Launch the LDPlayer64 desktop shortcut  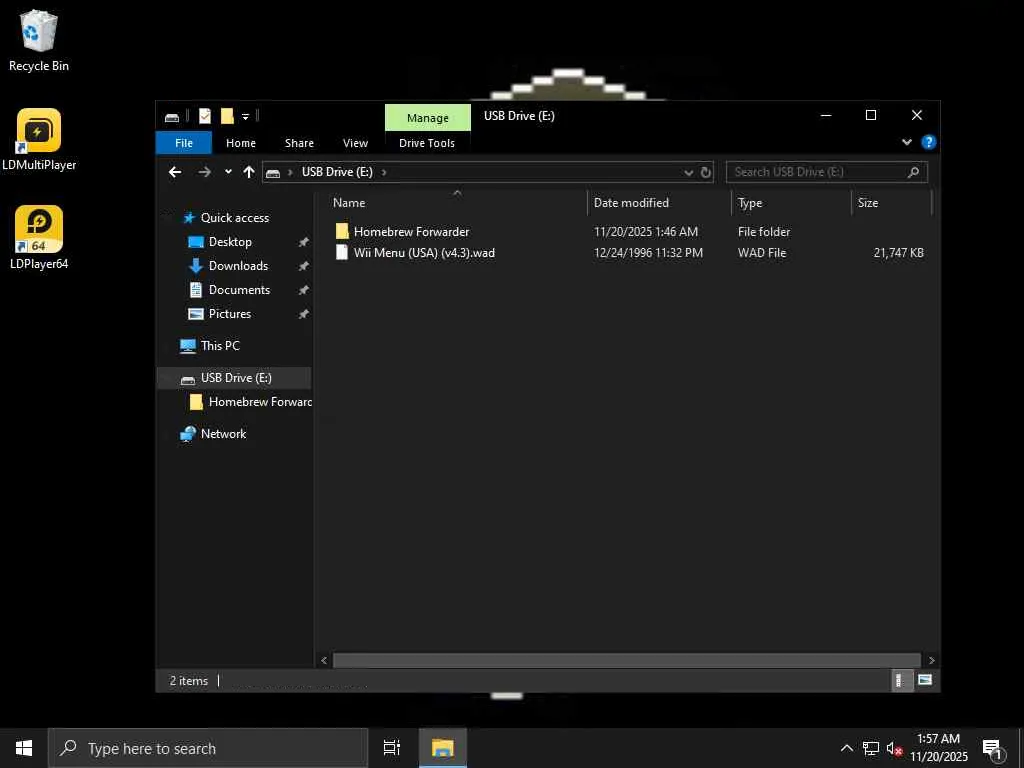[39, 238]
